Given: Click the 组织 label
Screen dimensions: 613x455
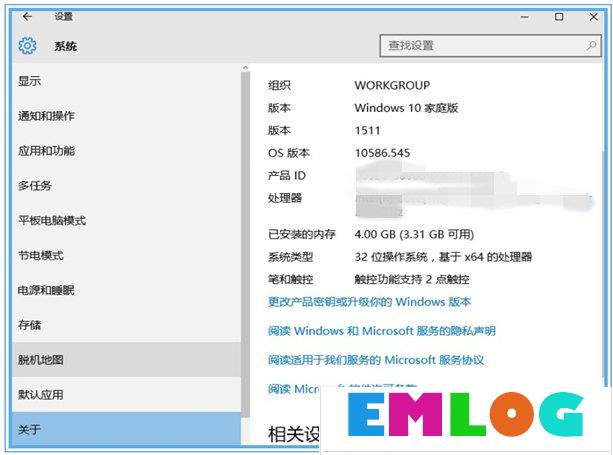Looking at the screenshot, I should (279, 85).
